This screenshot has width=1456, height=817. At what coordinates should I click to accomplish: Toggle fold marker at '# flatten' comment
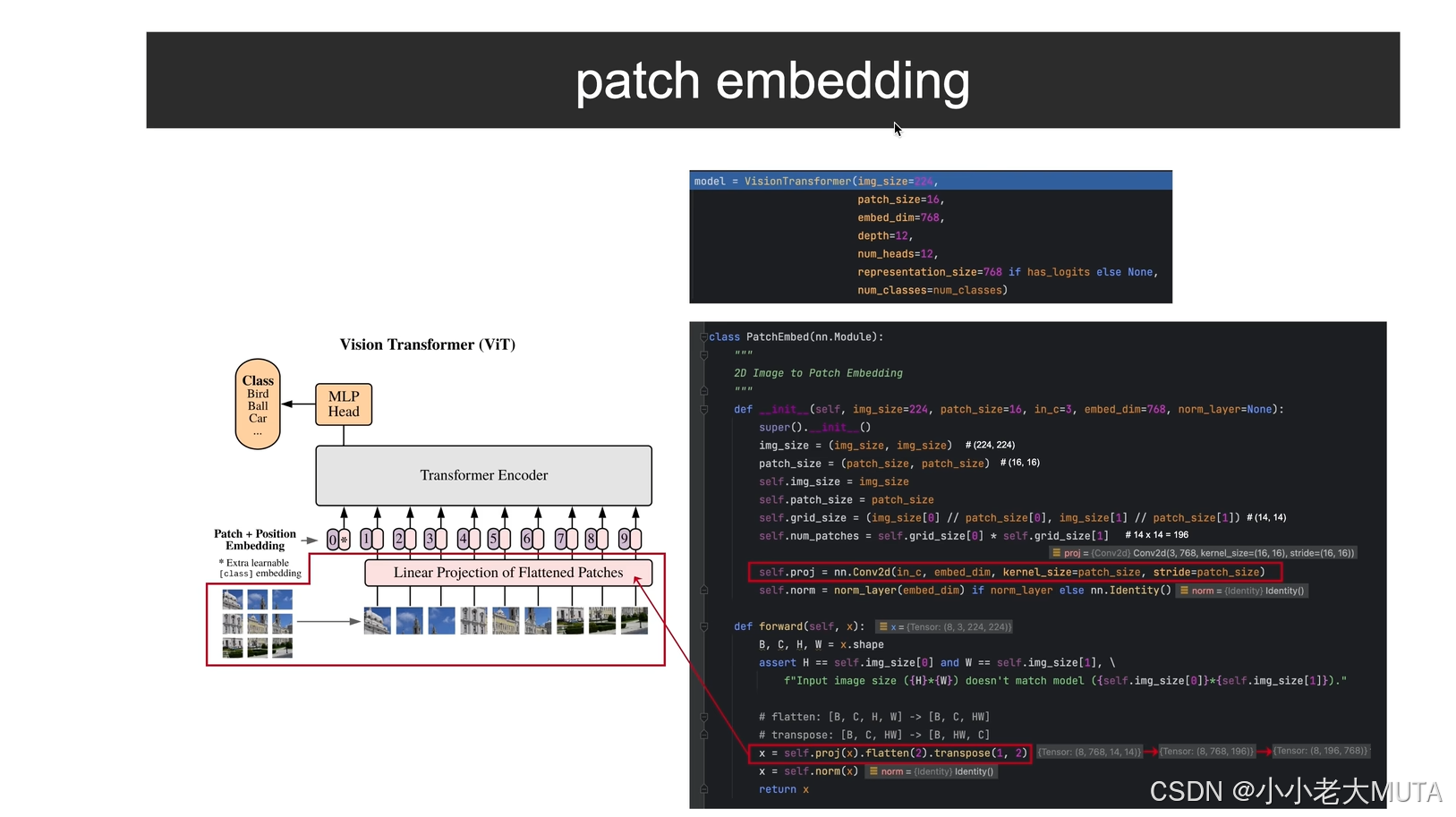pyautogui.click(x=703, y=717)
